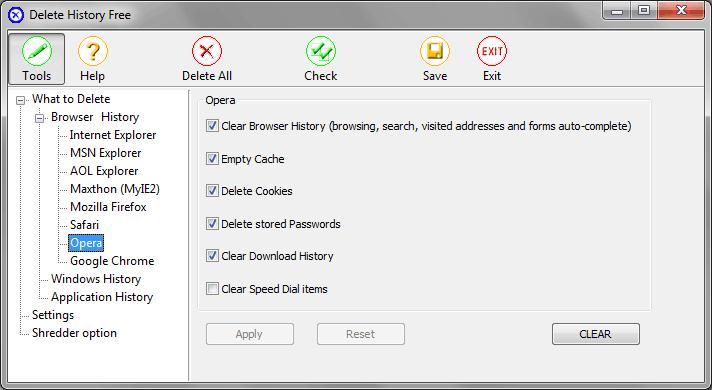This screenshot has width=712, height=390.
Task: Maximize the Delete History Free window
Action: coord(643,11)
